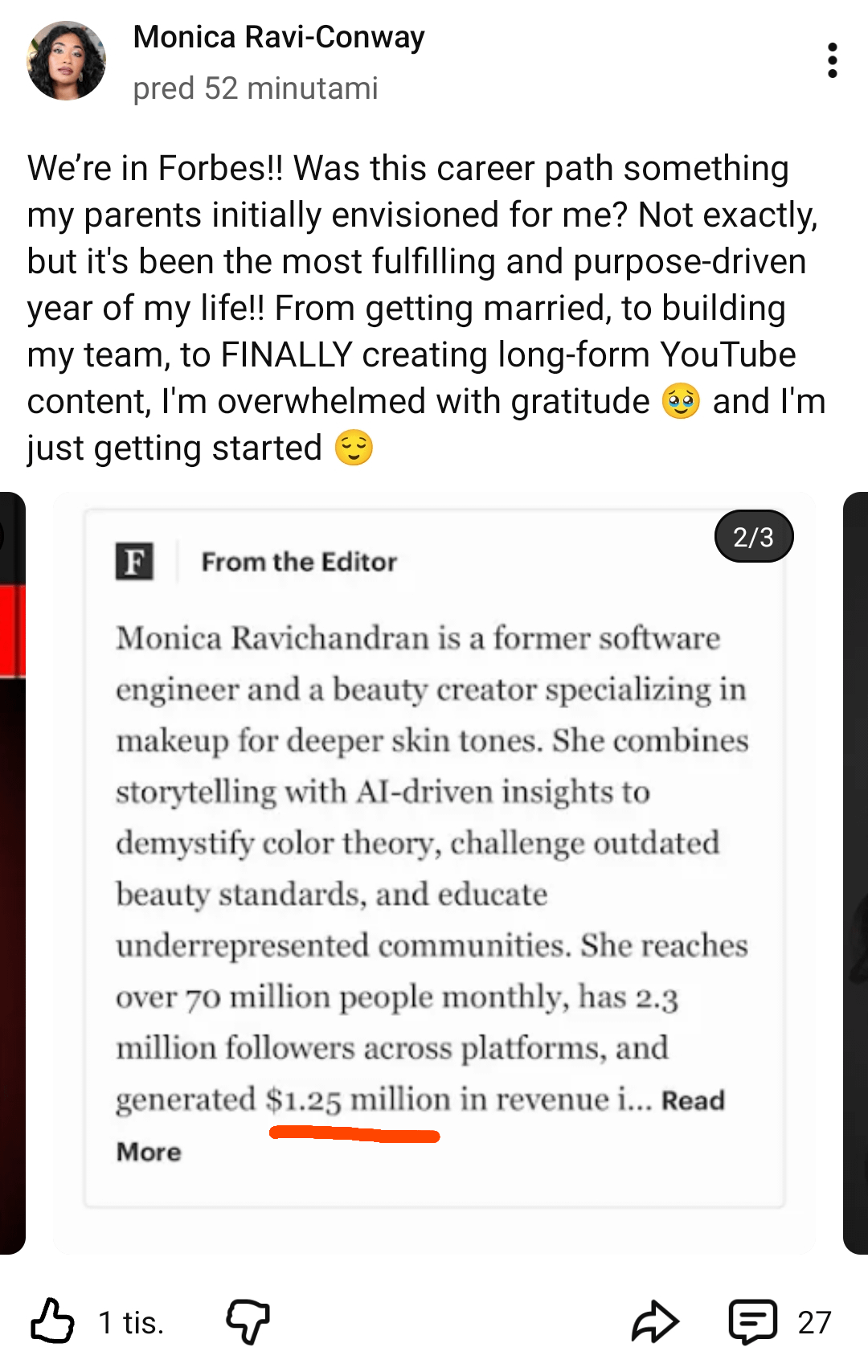Tap the '1 tis.' like count
This screenshot has height=1372, width=868.
[131, 1322]
